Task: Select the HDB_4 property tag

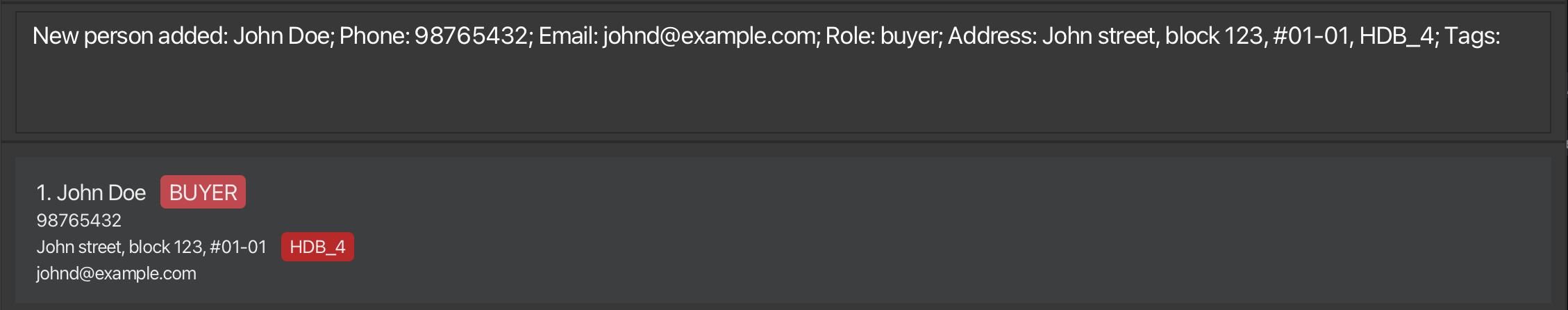Action: coord(317,247)
